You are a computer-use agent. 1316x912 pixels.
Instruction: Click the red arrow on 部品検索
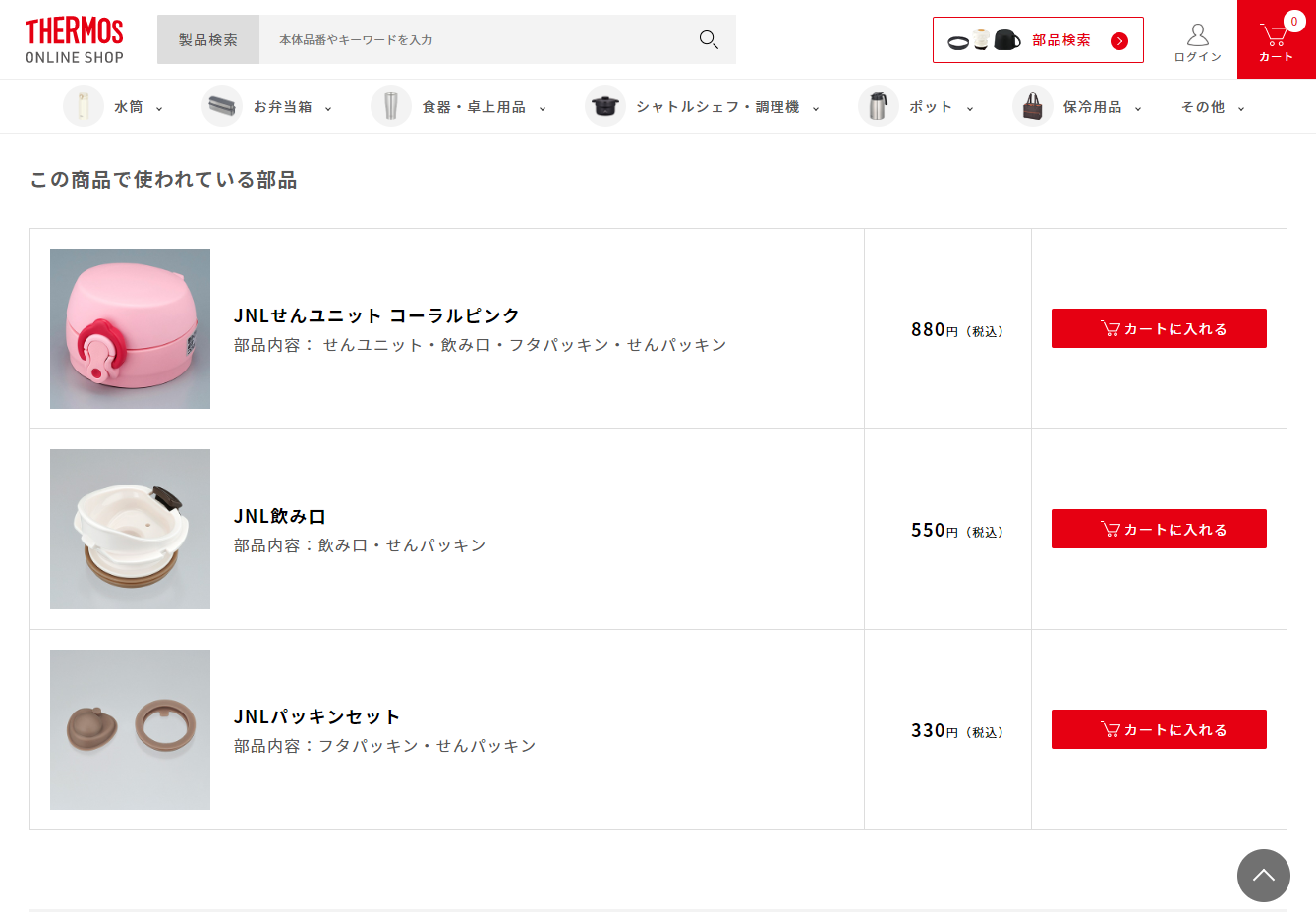pos(1118,41)
